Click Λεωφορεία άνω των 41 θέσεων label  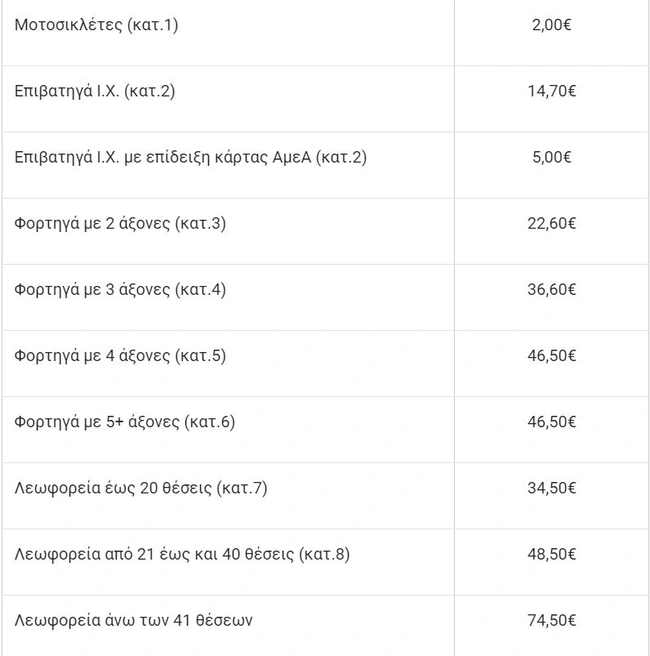point(134,620)
